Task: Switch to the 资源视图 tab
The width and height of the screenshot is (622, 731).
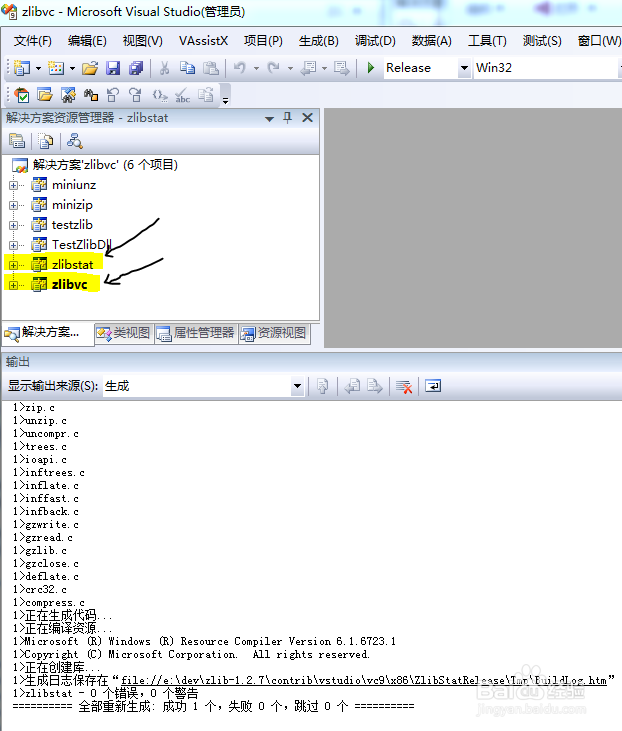Action: pos(274,333)
